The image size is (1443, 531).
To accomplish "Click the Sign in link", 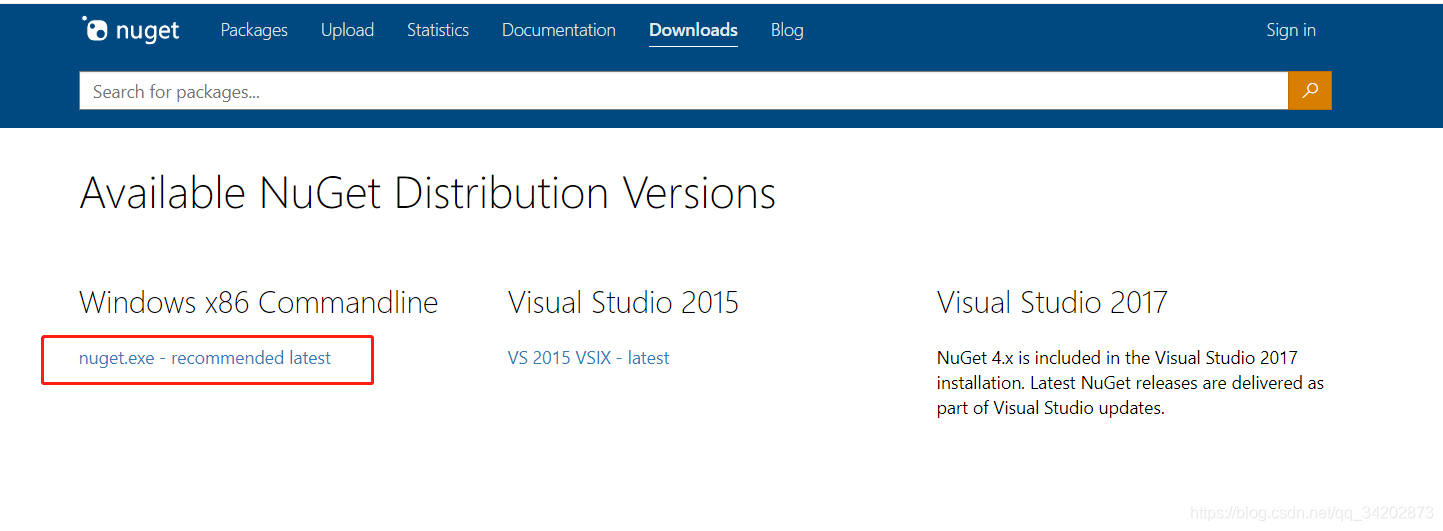I will [x=1291, y=30].
